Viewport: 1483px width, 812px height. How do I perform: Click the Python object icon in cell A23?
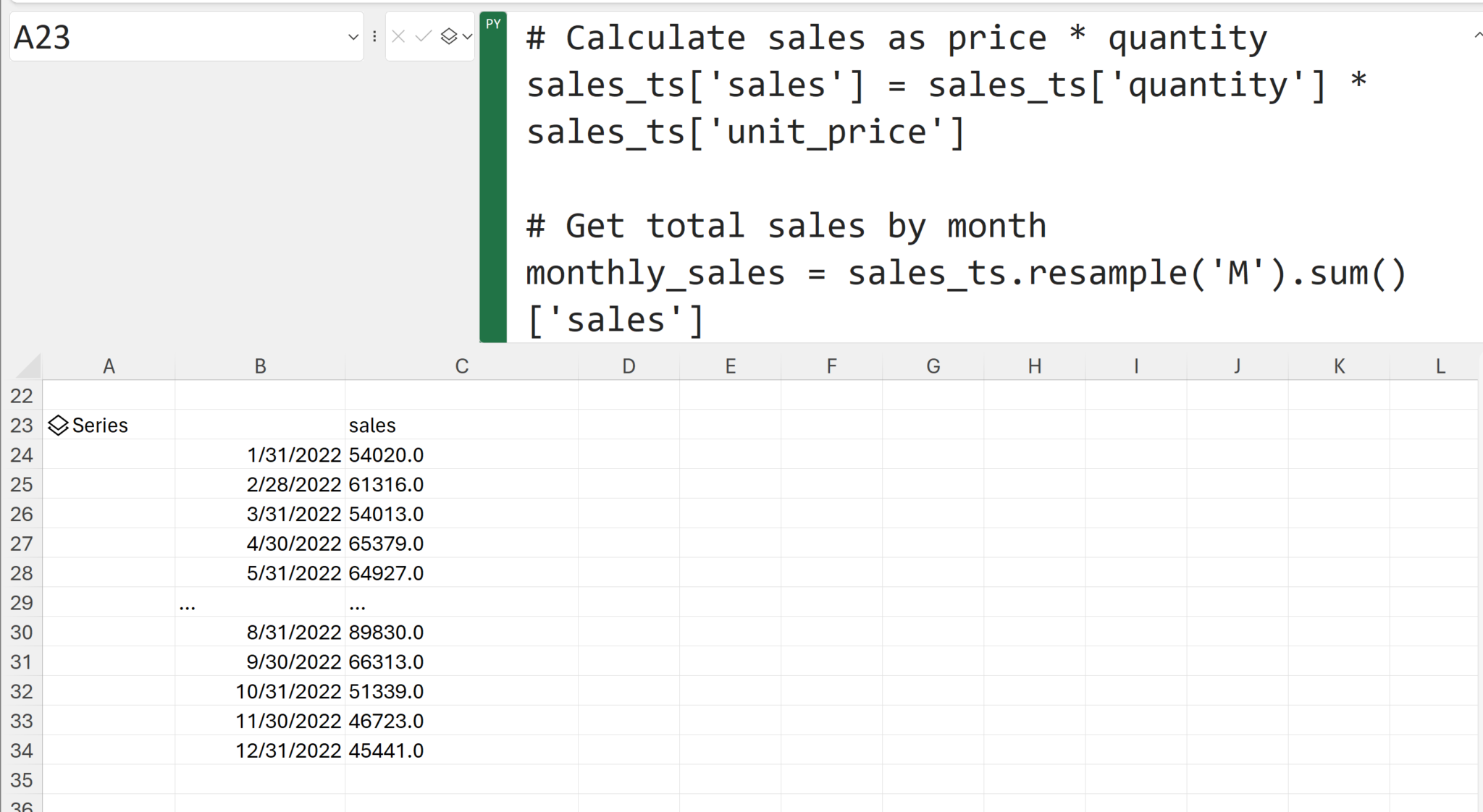(x=58, y=426)
